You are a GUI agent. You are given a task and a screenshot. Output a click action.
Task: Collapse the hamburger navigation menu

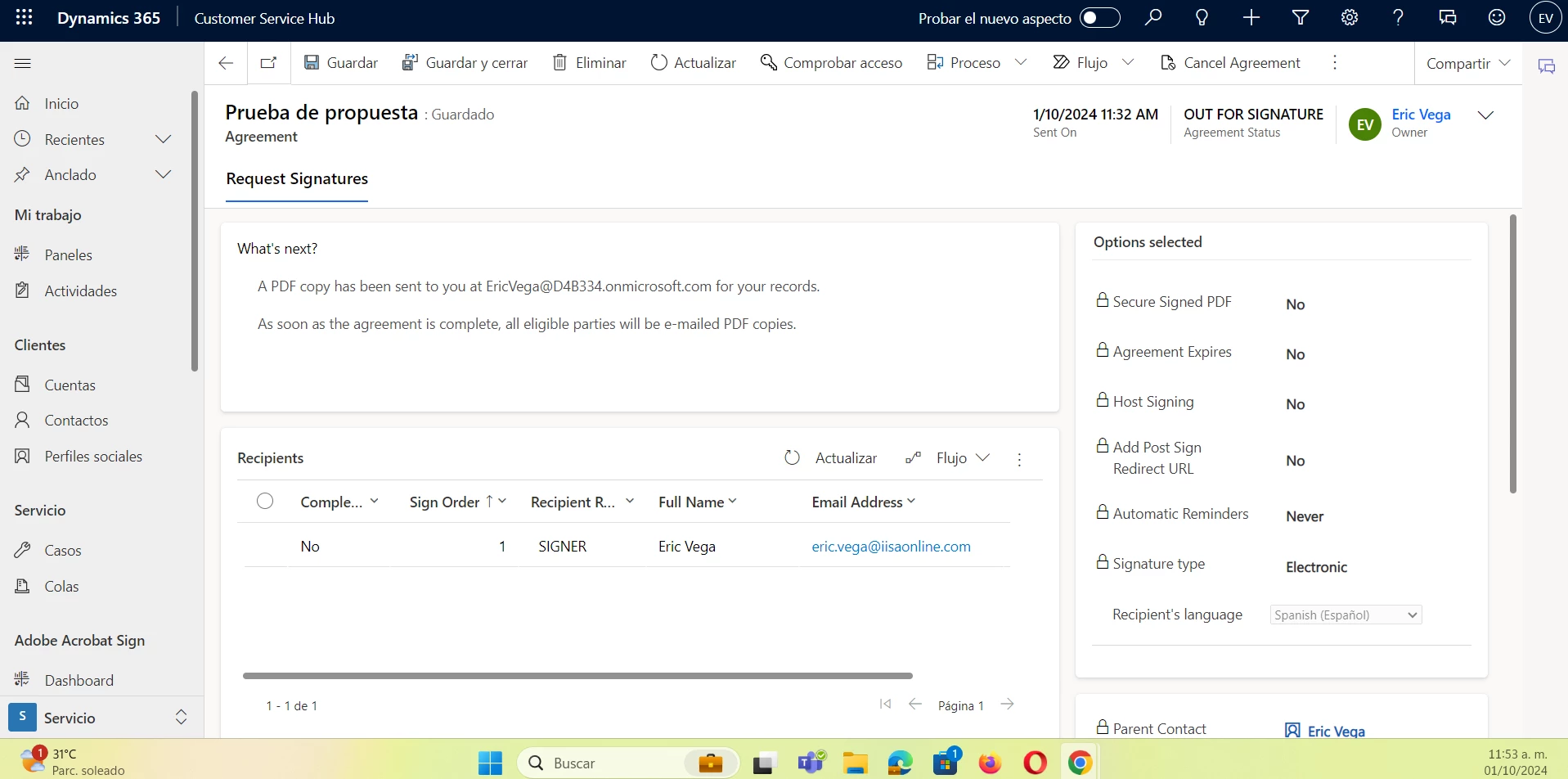point(23,63)
